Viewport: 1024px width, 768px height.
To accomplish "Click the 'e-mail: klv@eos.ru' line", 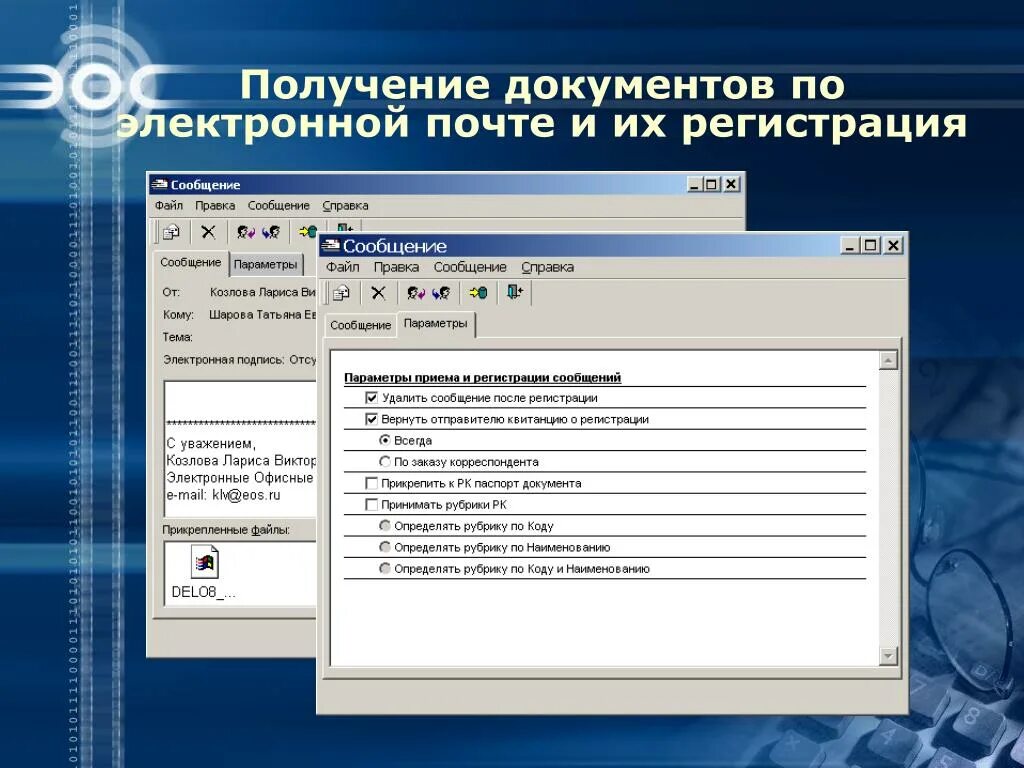I will pos(223,495).
